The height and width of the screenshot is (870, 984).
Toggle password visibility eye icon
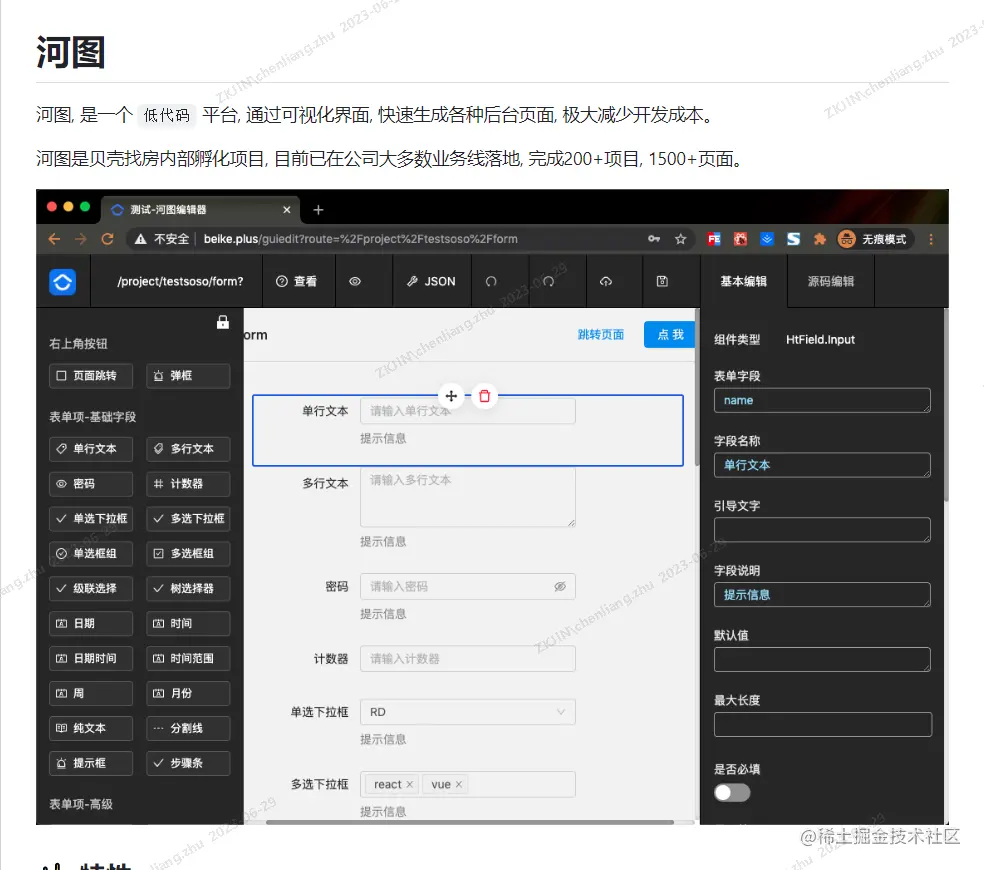click(560, 586)
